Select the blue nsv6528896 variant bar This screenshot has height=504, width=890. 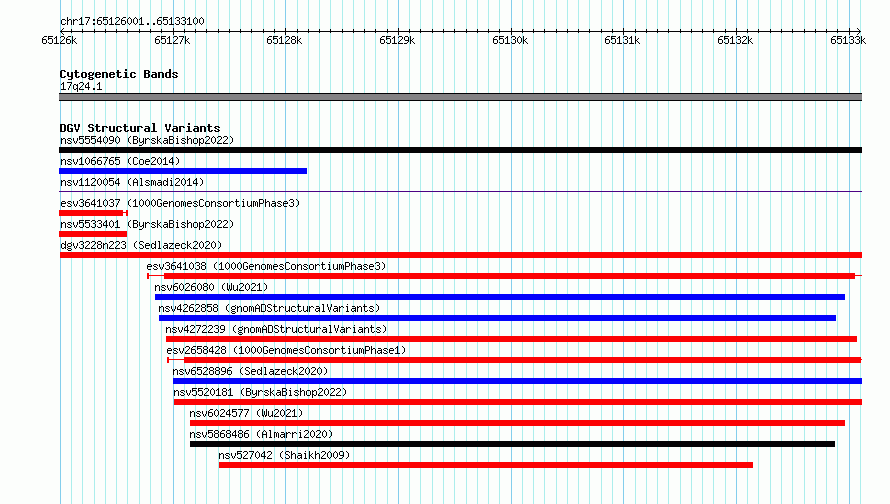coord(518,381)
